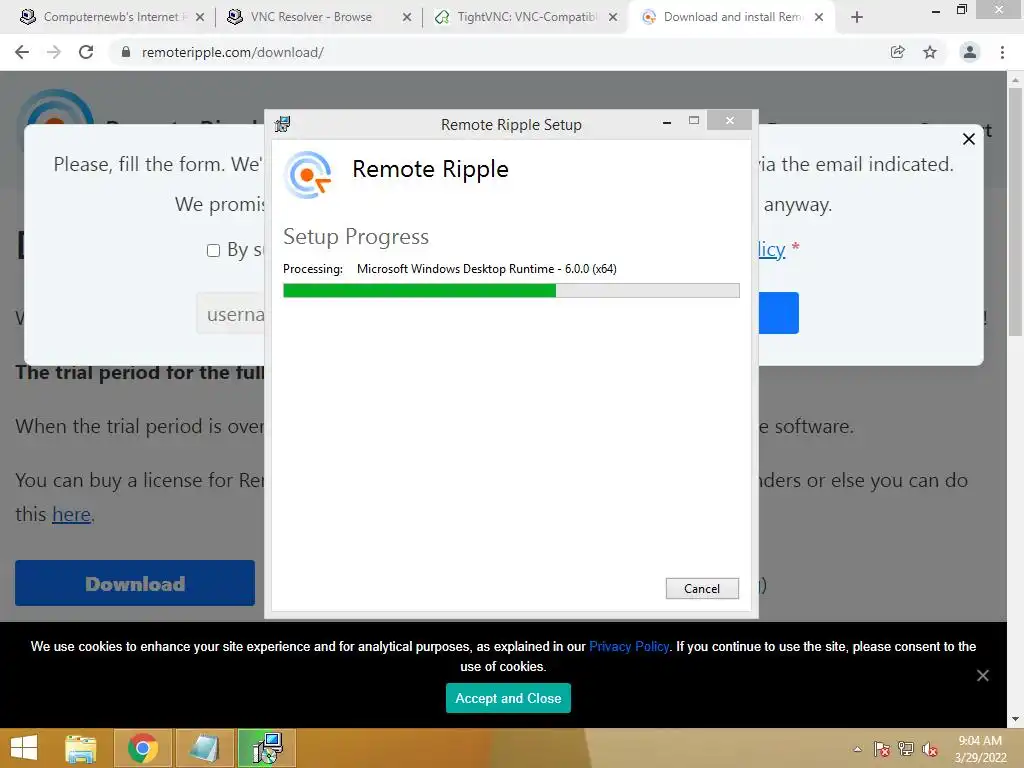Click 'Microsoft Windows Desktop Runtime - 6.0.0 (x64)' text
The width and height of the screenshot is (1024, 768).
(487, 268)
